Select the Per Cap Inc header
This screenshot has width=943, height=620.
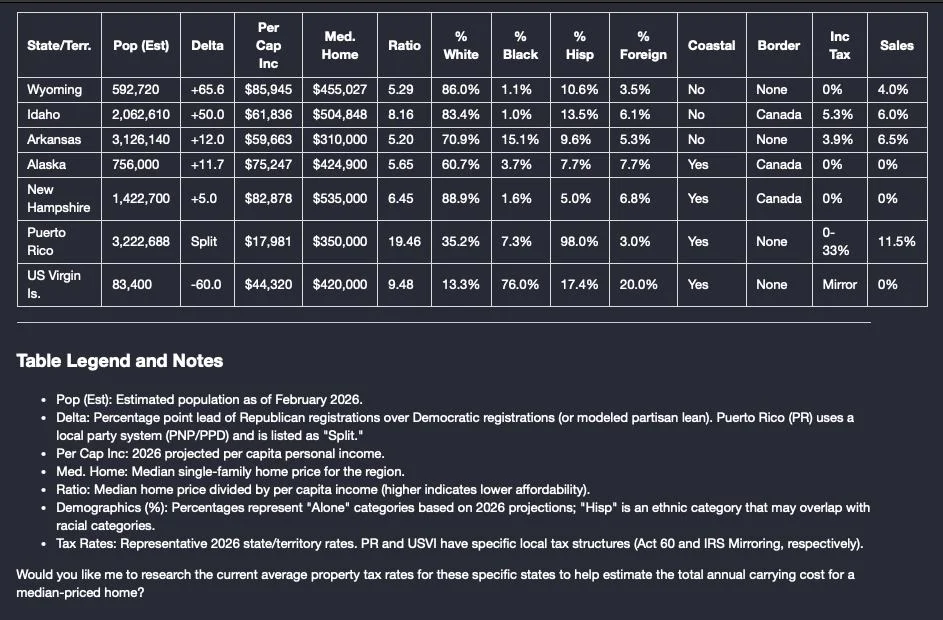pyautogui.click(x=268, y=45)
